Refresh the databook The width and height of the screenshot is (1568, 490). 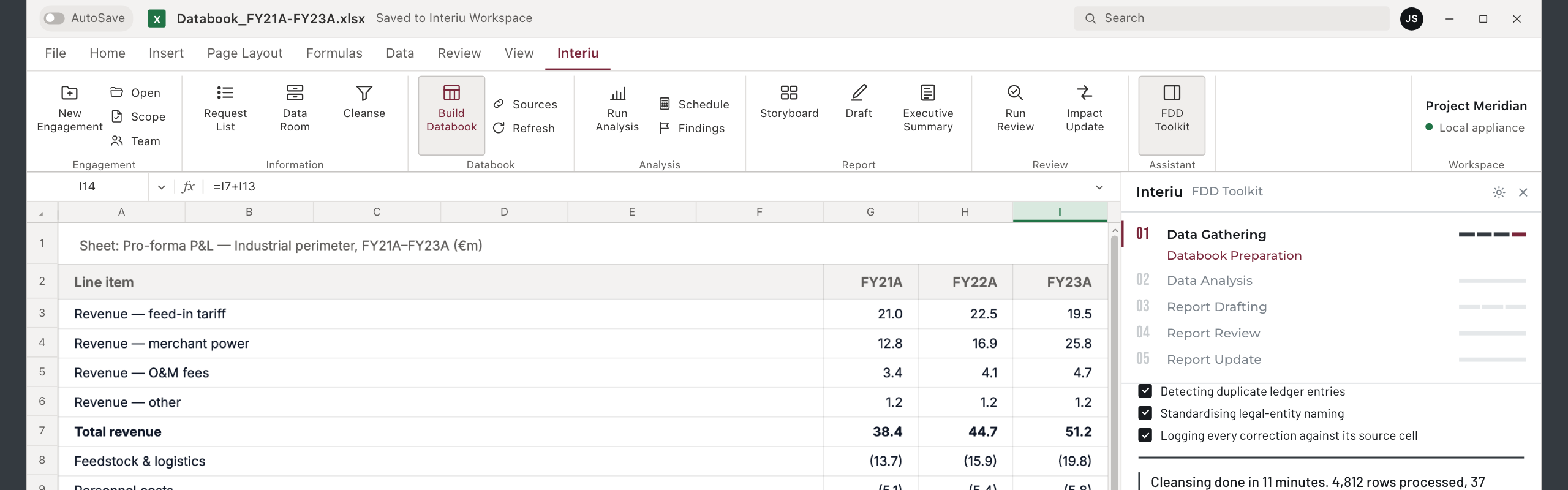pos(524,128)
